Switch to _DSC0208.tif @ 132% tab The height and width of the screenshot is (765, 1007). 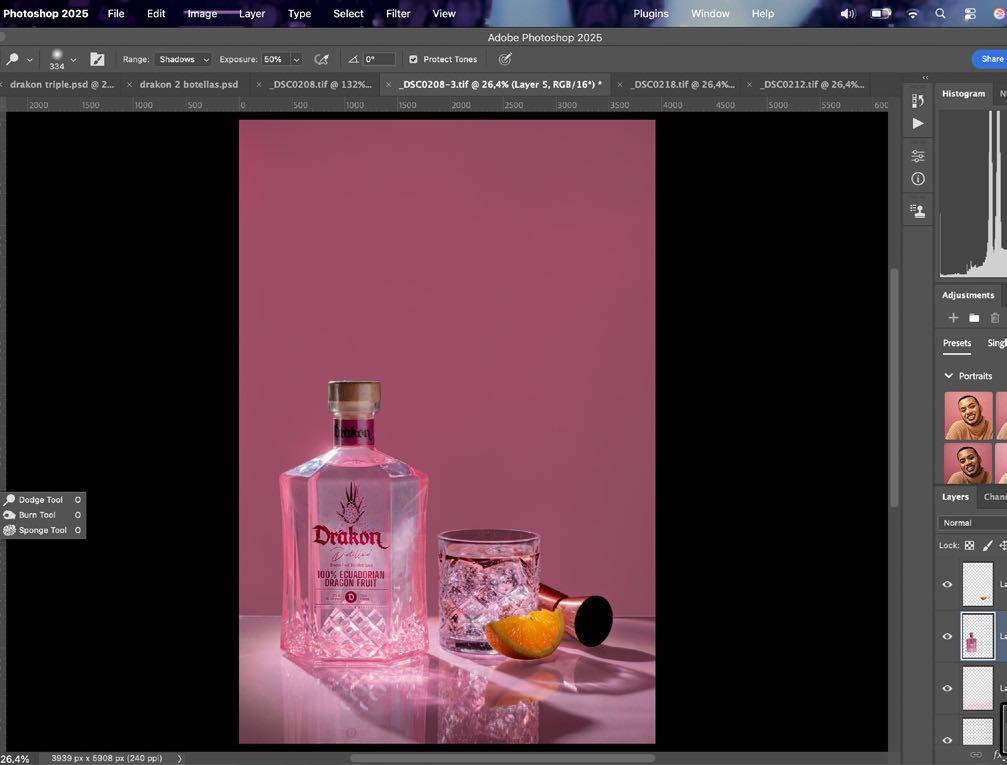(x=320, y=84)
